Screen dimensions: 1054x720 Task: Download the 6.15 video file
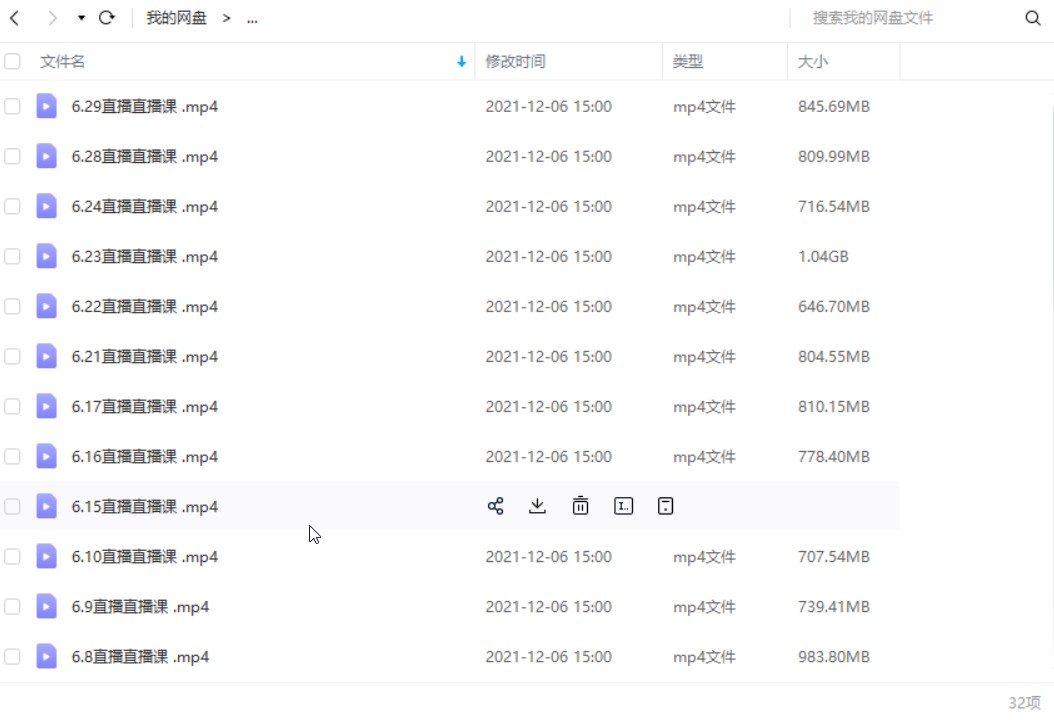[x=538, y=506]
